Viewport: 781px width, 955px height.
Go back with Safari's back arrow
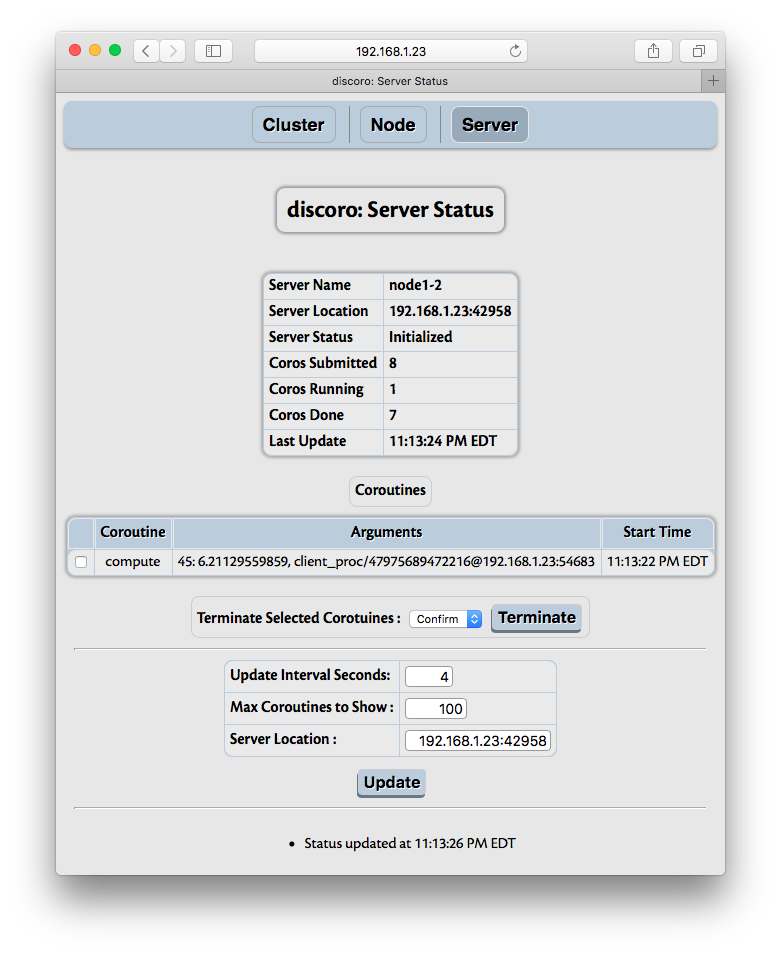(146, 51)
